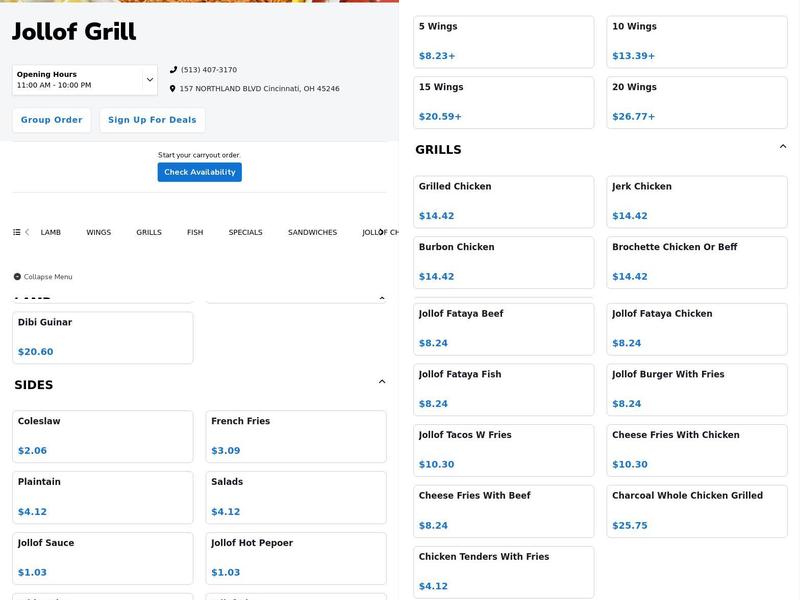Select the Coleslaw side item
This screenshot has height=600, width=800.
click(103, 437)
